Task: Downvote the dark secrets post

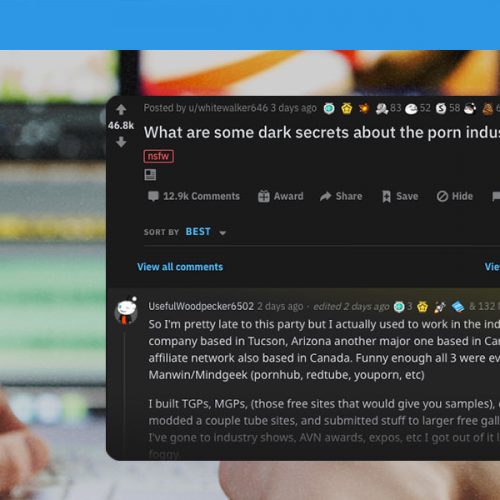Action: [121, 142]
